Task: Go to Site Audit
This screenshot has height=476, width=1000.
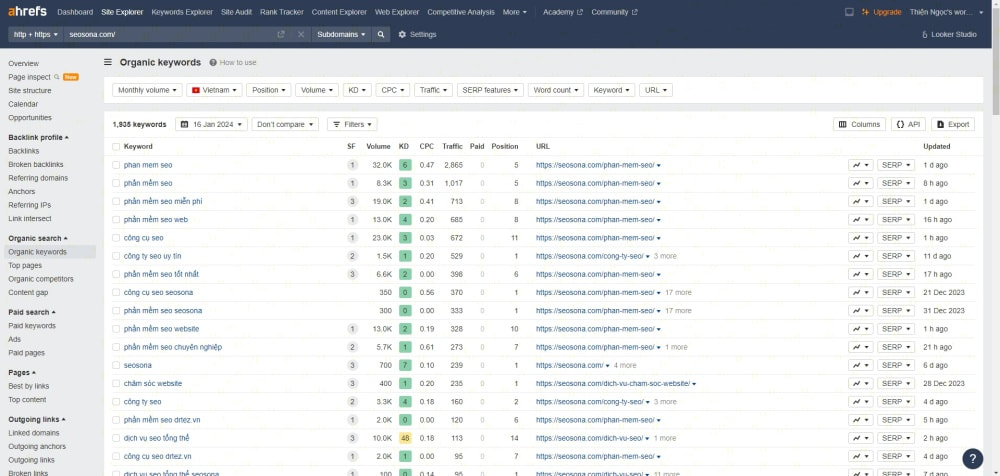Action: [x=237, y=12]
